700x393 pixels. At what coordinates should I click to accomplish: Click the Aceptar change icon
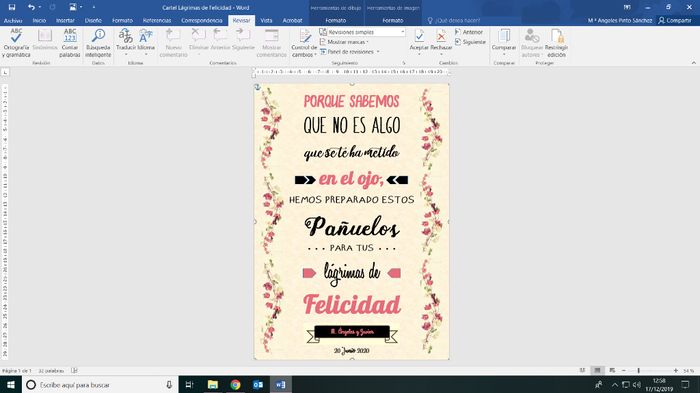coord(419,36)
